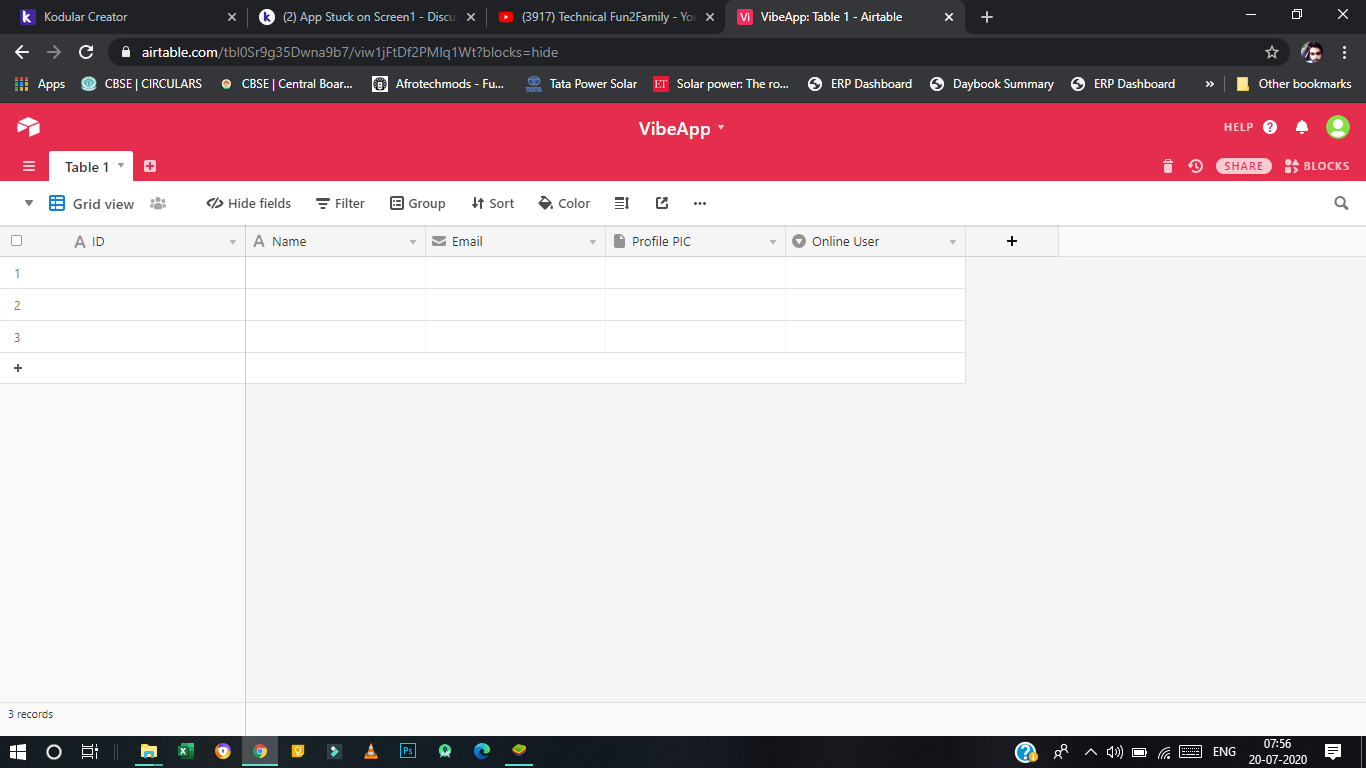This screenshot has height=768, width=1366.
Task: Click the address bar URL
Action: 350,52
